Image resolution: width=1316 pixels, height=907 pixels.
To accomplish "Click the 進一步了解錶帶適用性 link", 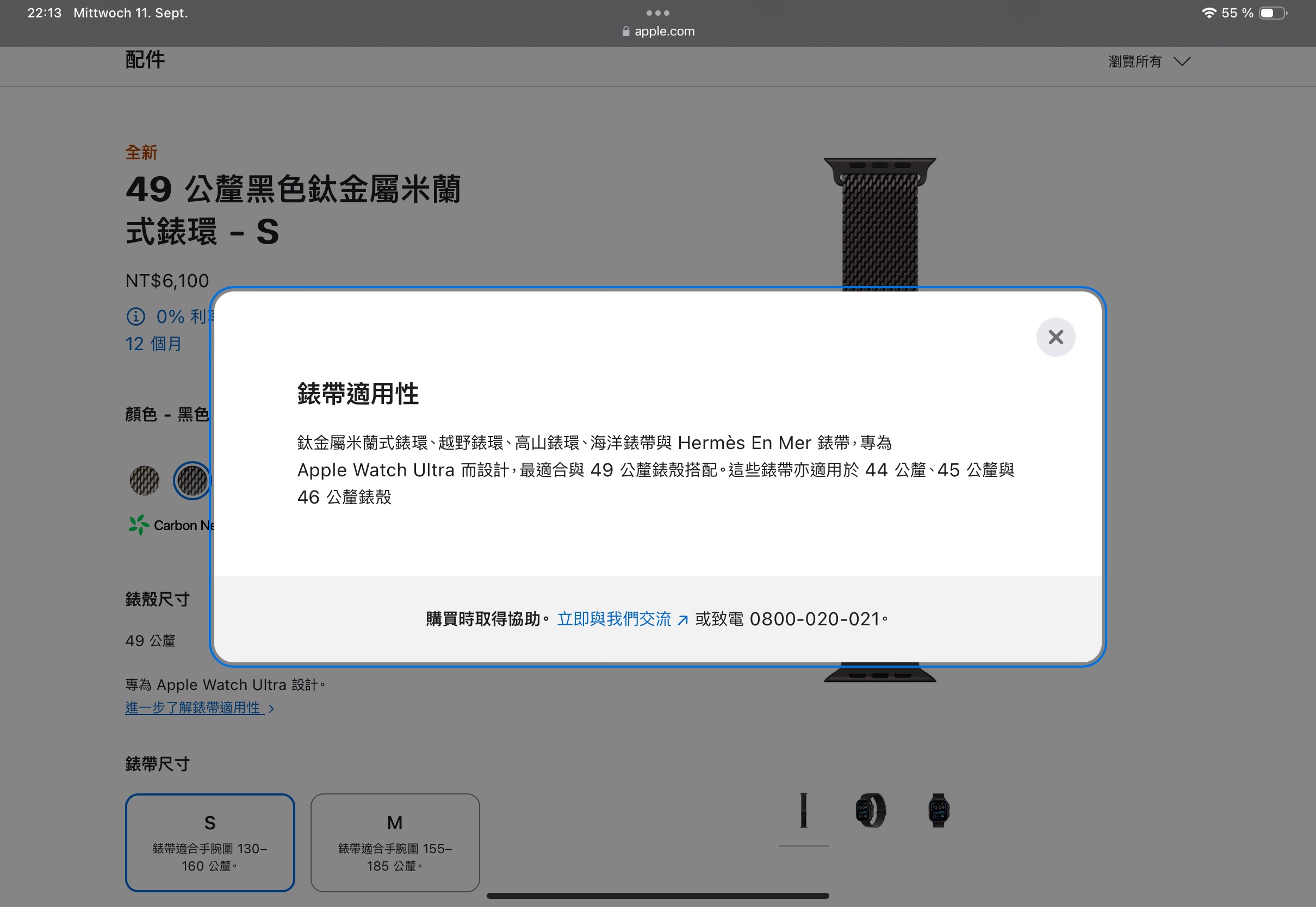I will pyautogui.click(x=200, y=707).
